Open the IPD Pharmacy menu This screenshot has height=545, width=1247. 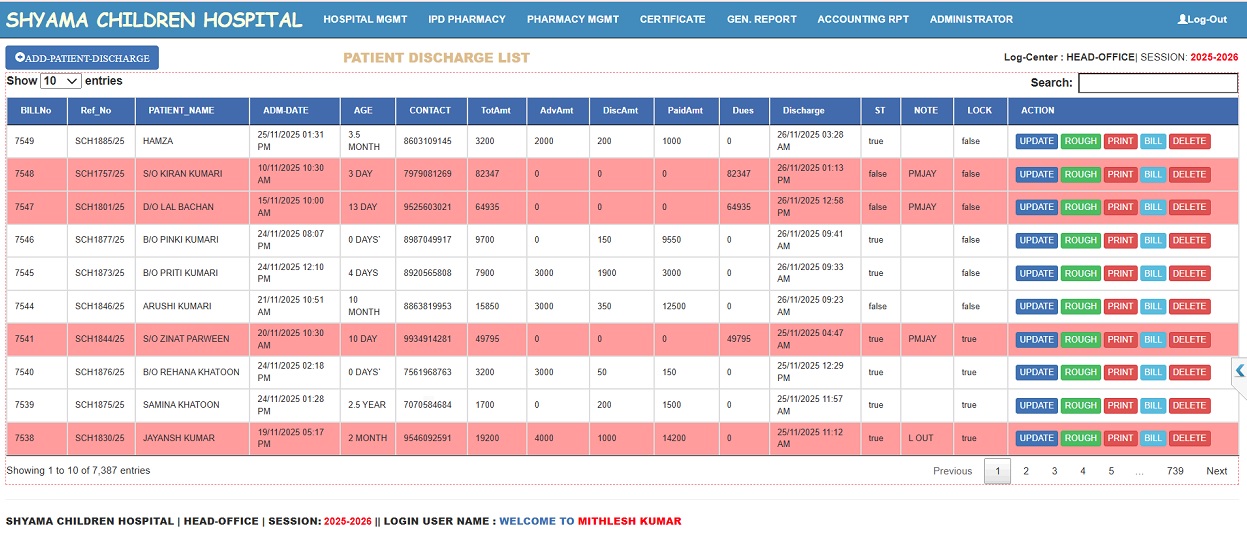[467, 19]
